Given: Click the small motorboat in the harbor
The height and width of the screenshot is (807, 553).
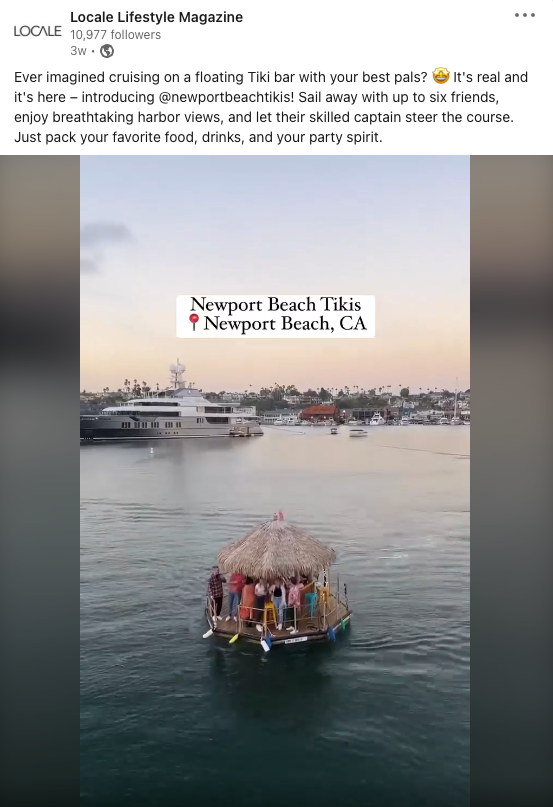Looking at the screenshot, I should pyautogui.click(x=358, y=433).
